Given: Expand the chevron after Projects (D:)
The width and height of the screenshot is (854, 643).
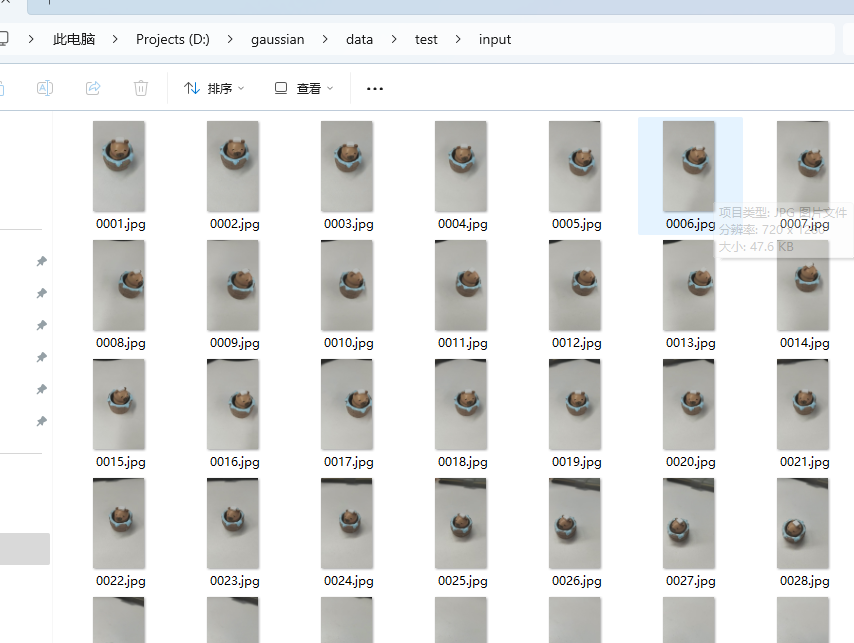Looking at the screenshot, I should pyautogui.click(x=230, y=40).
